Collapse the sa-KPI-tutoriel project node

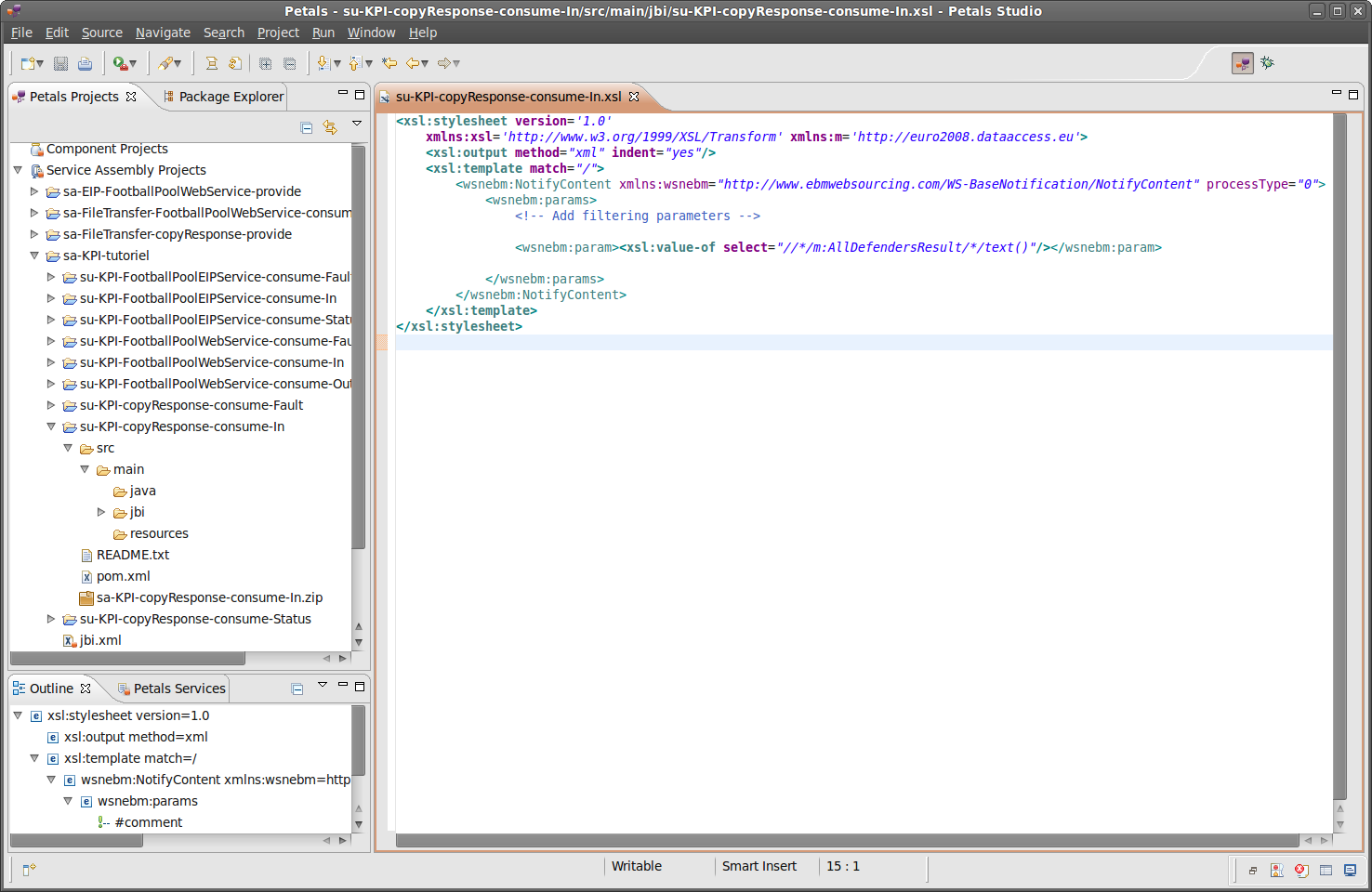click(x=34, y=256)
